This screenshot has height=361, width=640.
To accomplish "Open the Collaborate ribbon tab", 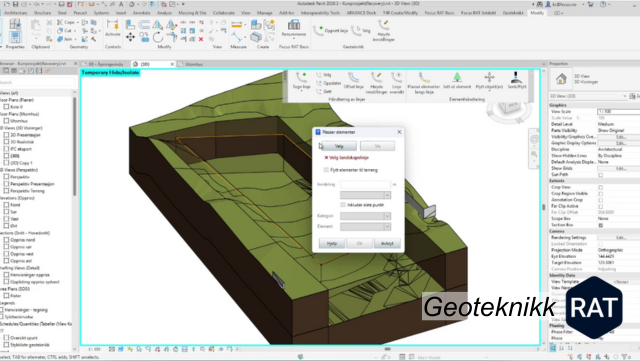I will (x=224, y=13).
